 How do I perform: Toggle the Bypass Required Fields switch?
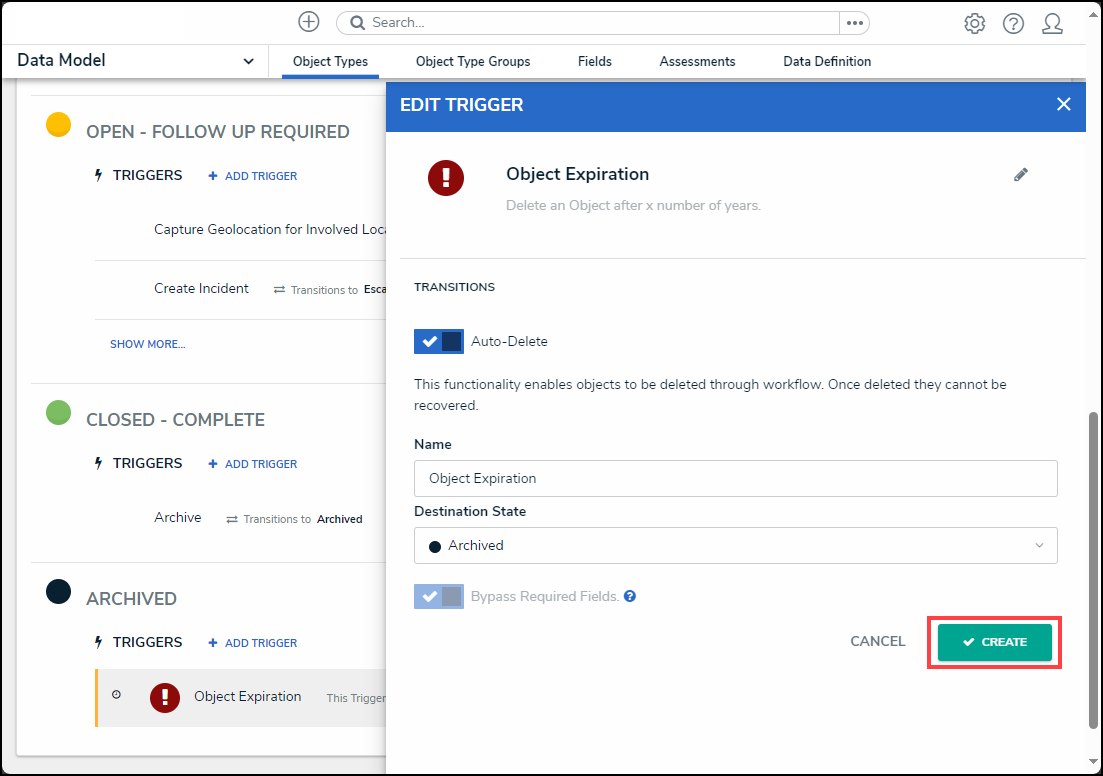439,596
